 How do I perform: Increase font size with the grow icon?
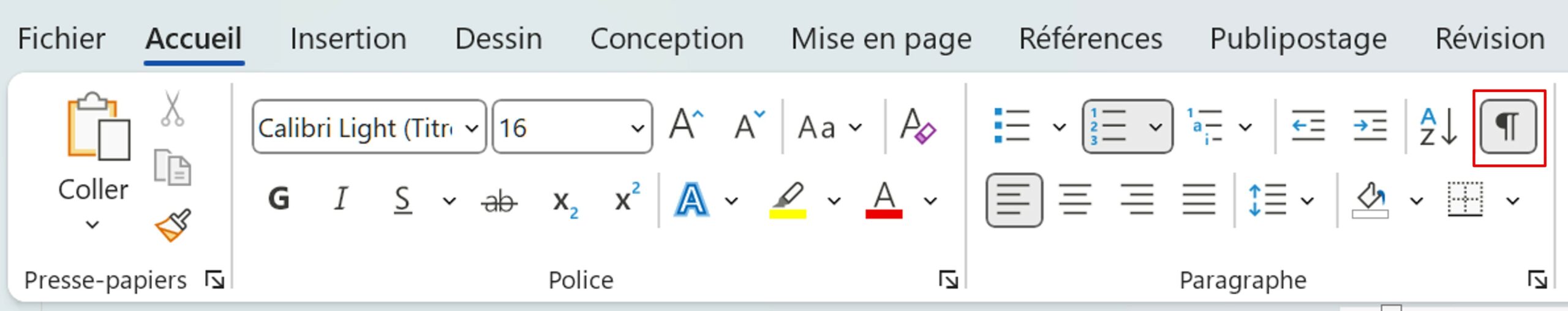point(685,126)
